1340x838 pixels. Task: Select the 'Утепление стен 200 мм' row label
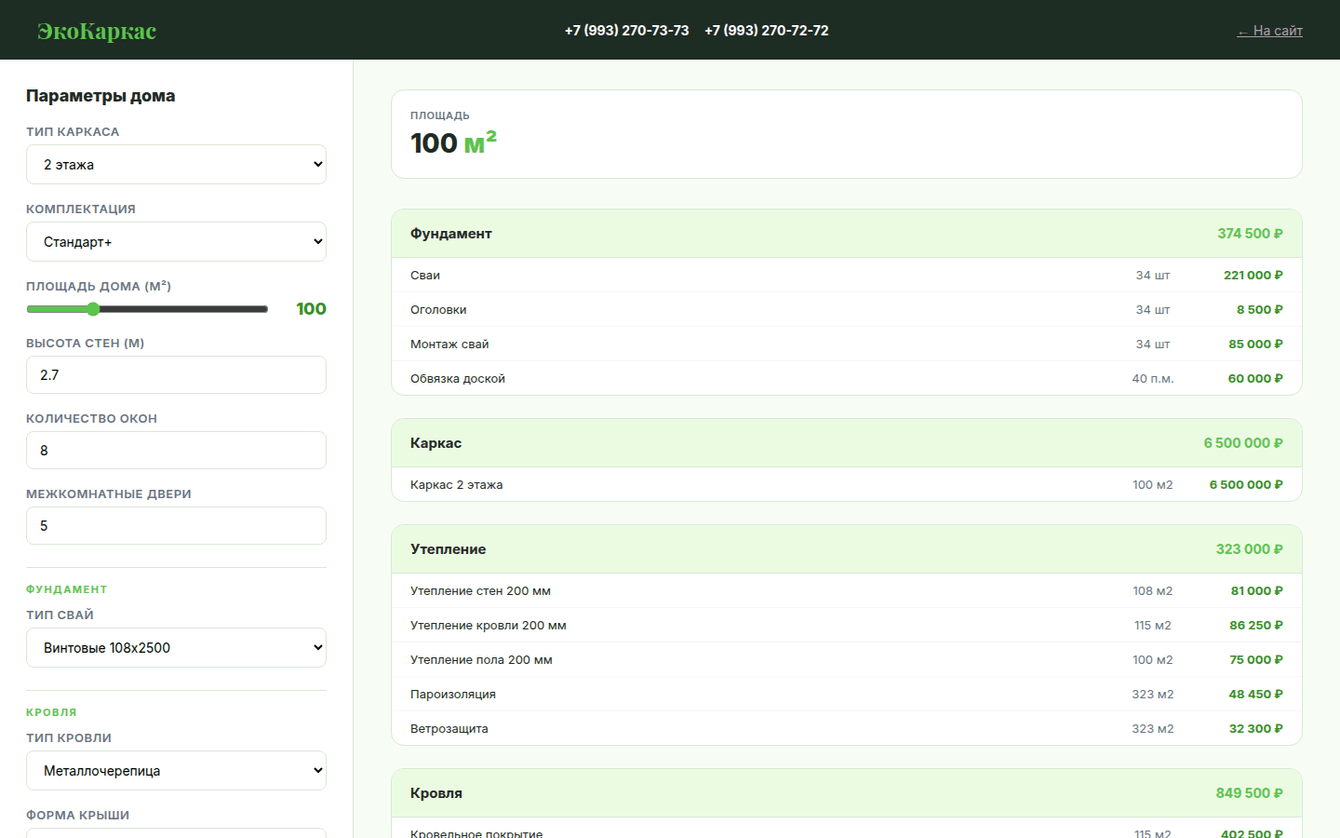point(481,591)
